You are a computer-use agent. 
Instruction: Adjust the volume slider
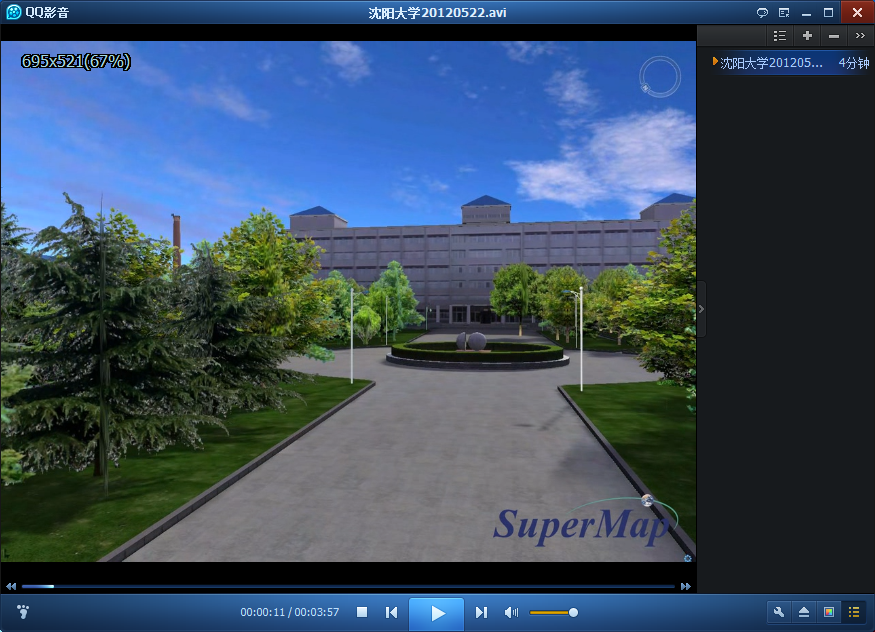tap(554, 612)
